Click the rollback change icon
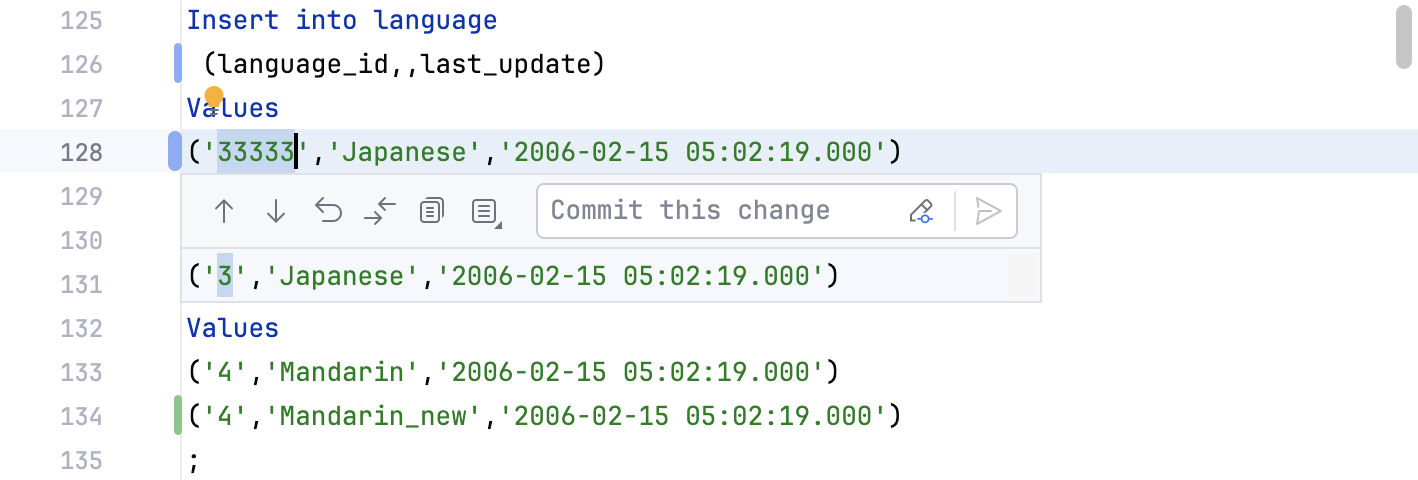Screen dimensions: 1418x480 click(328, 211)
